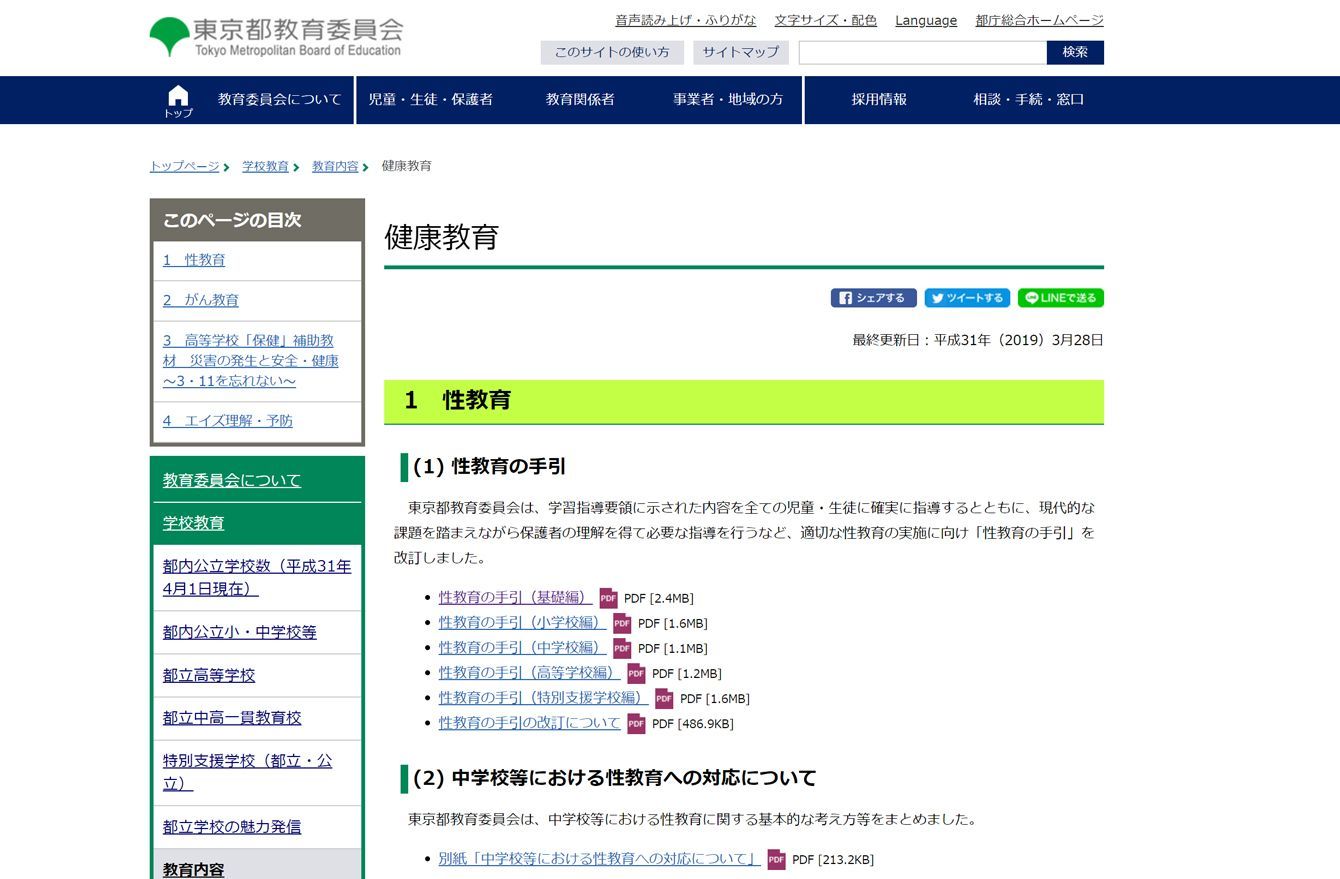This screenshot has width=1340, height=879.
Task: Open 教育委員会について in navigation bar
Action: (279, 100)
